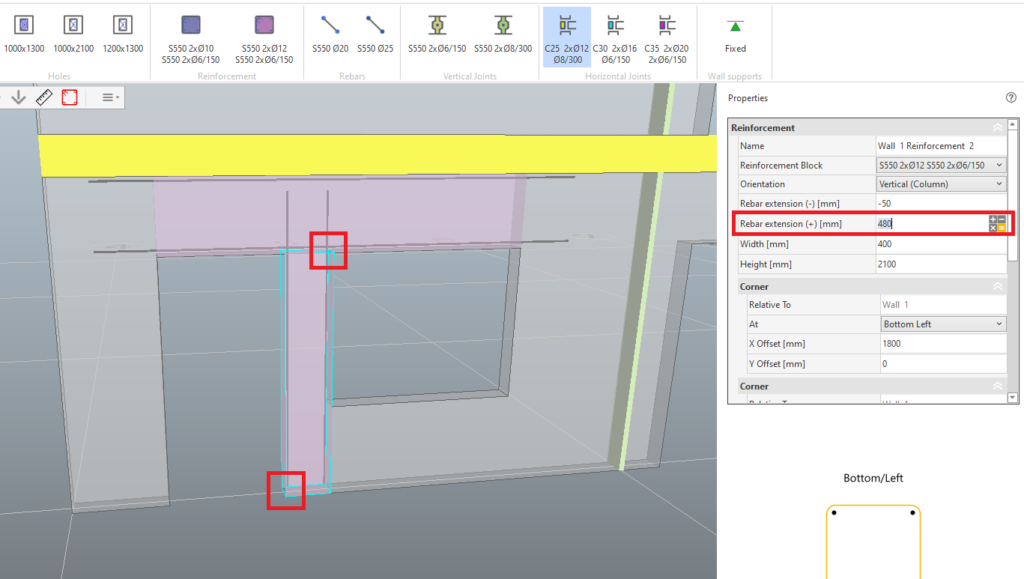Select horizontal joint C30 2xØ16
This screenshot has height=579, width=1024.
614,31
